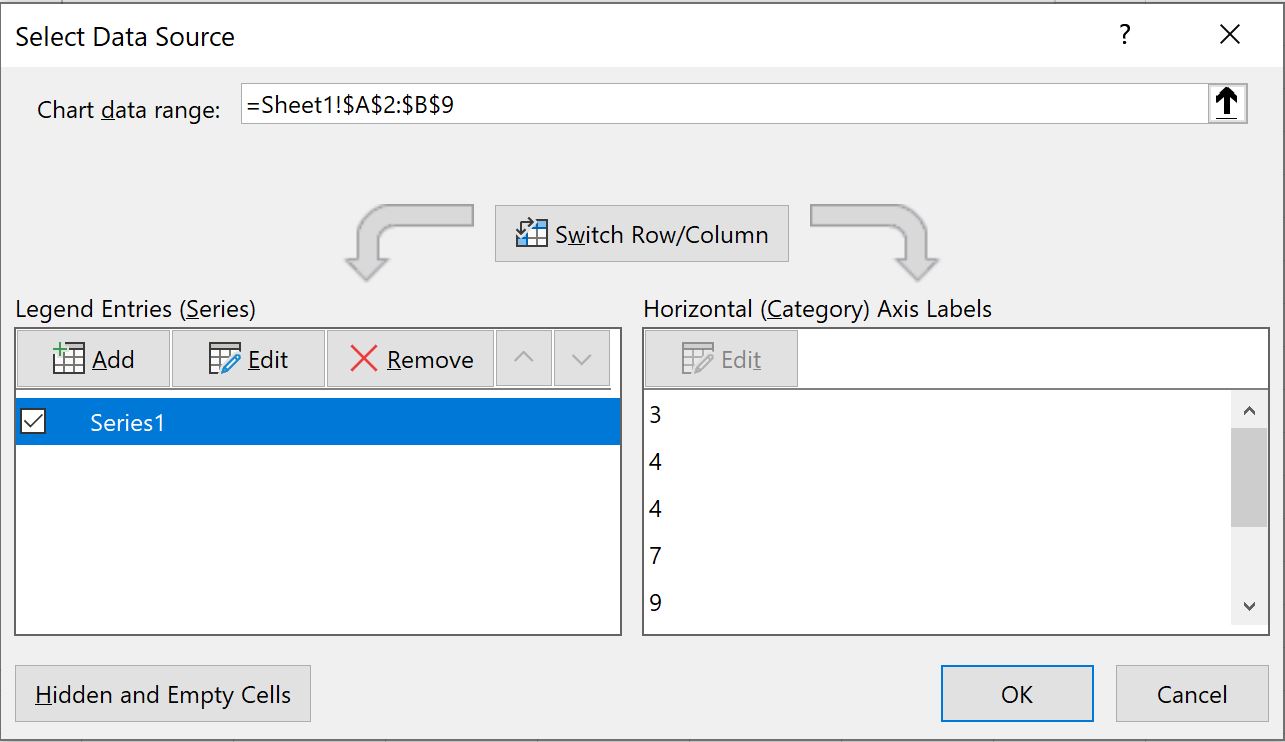Open Hidden and Empty Cells settings
This screenshot has height=742, width=1285.
tap(163, 694)
